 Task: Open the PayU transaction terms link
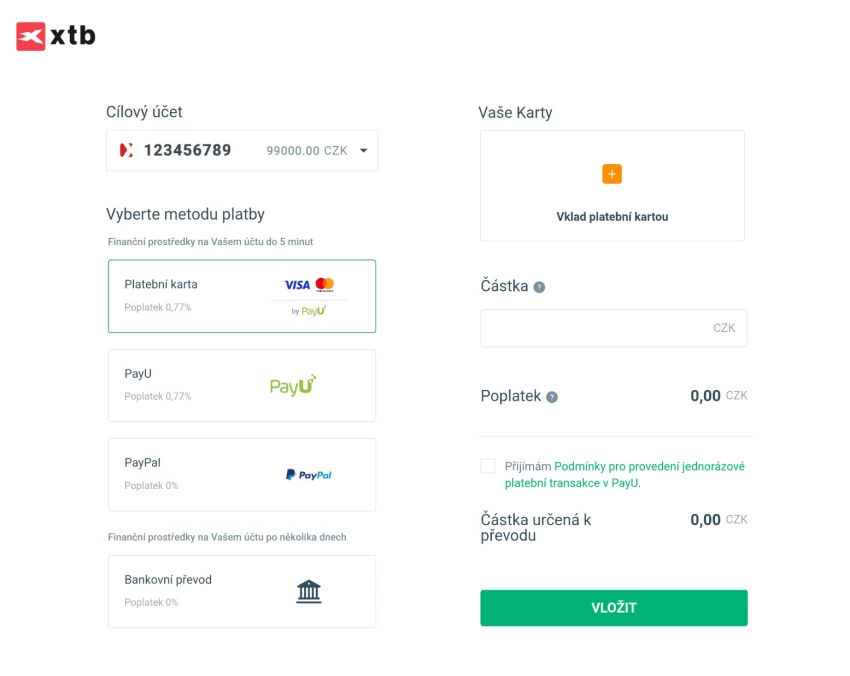coord(648,467)
